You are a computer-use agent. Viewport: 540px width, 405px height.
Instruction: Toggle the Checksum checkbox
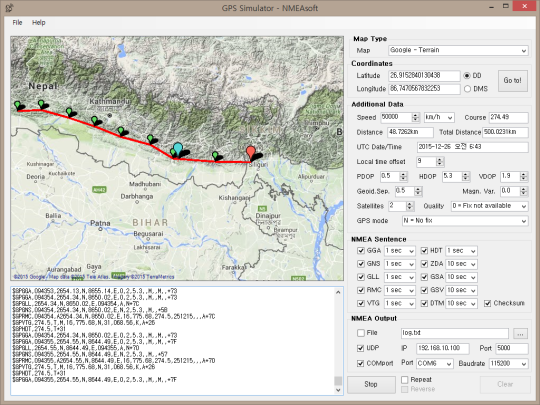click(487, 303)
